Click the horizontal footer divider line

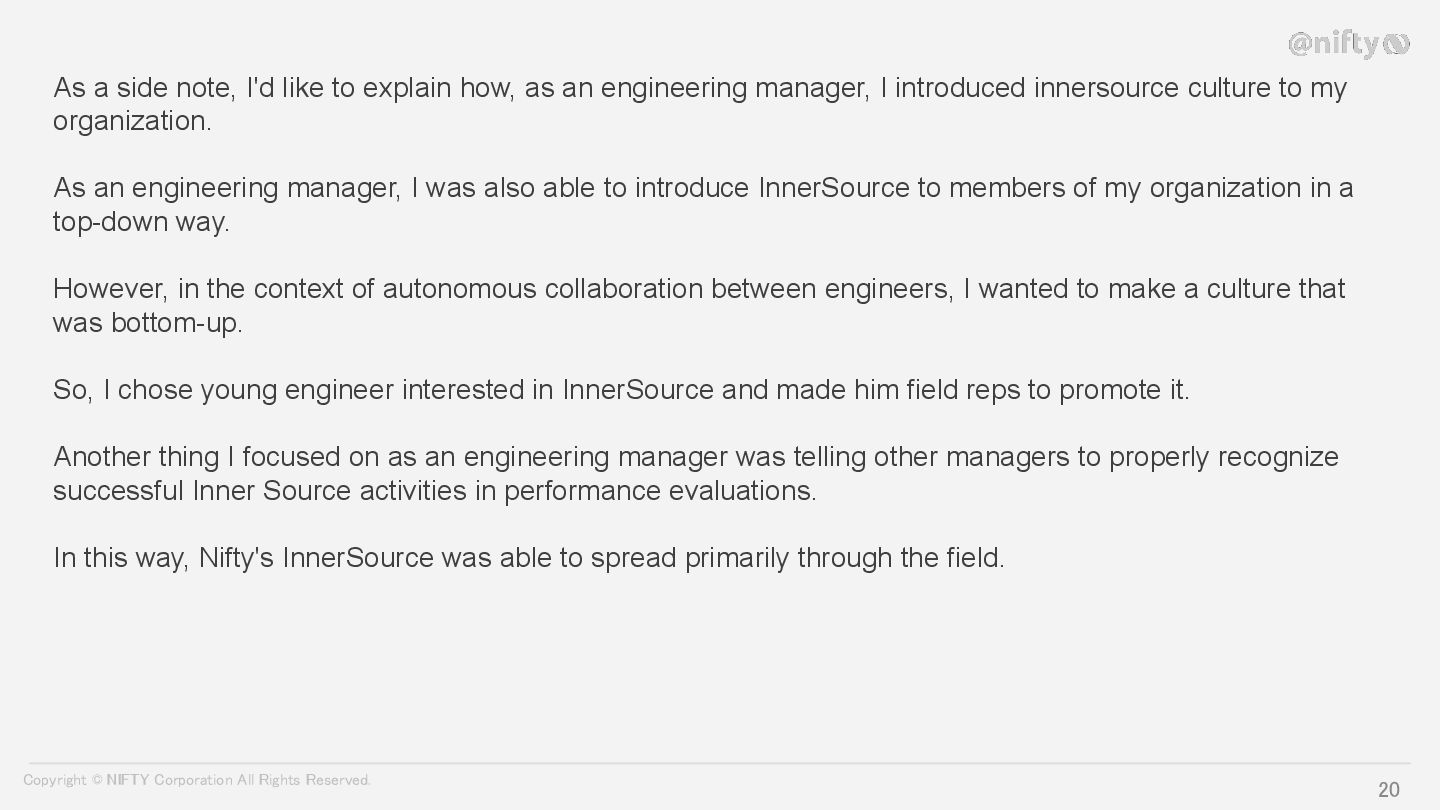720,763
